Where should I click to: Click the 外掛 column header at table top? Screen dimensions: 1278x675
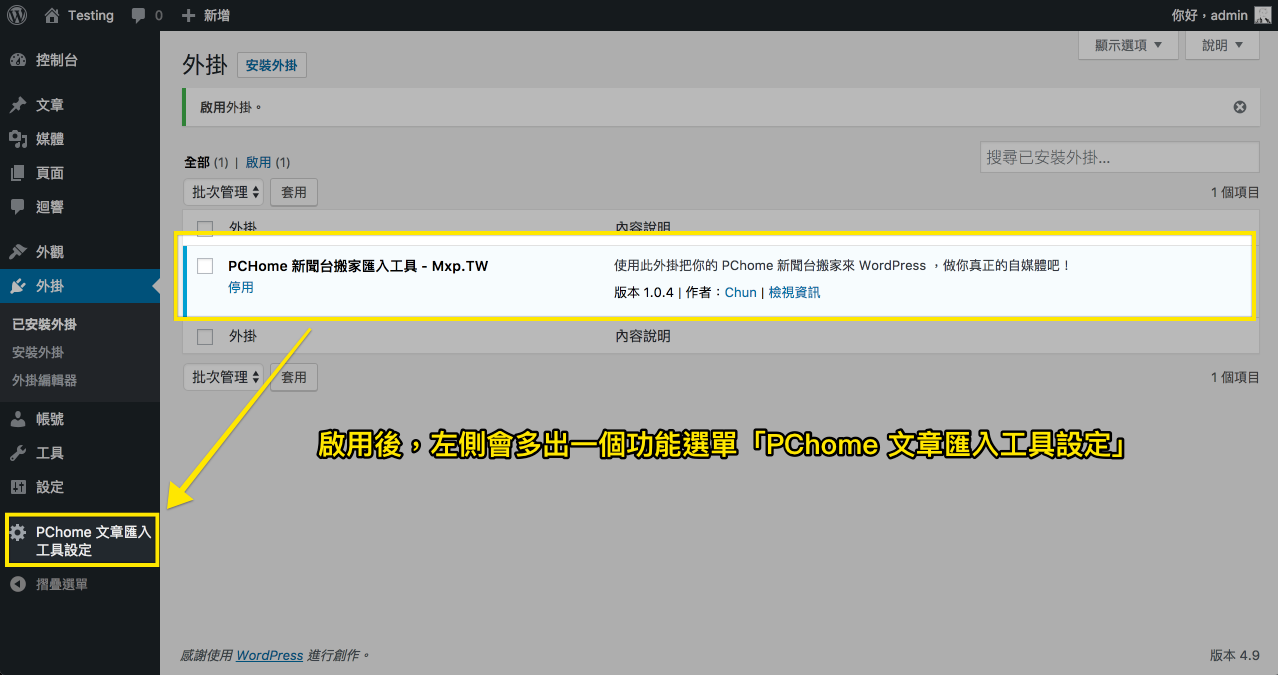pyautogui.click(x=243, y=227)
